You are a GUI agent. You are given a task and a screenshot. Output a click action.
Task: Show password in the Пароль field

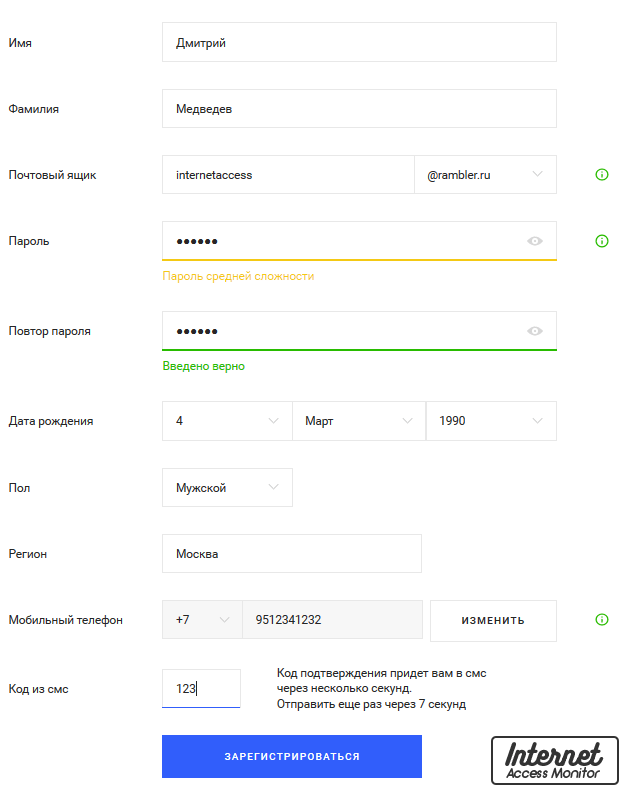tap(535, 241)
